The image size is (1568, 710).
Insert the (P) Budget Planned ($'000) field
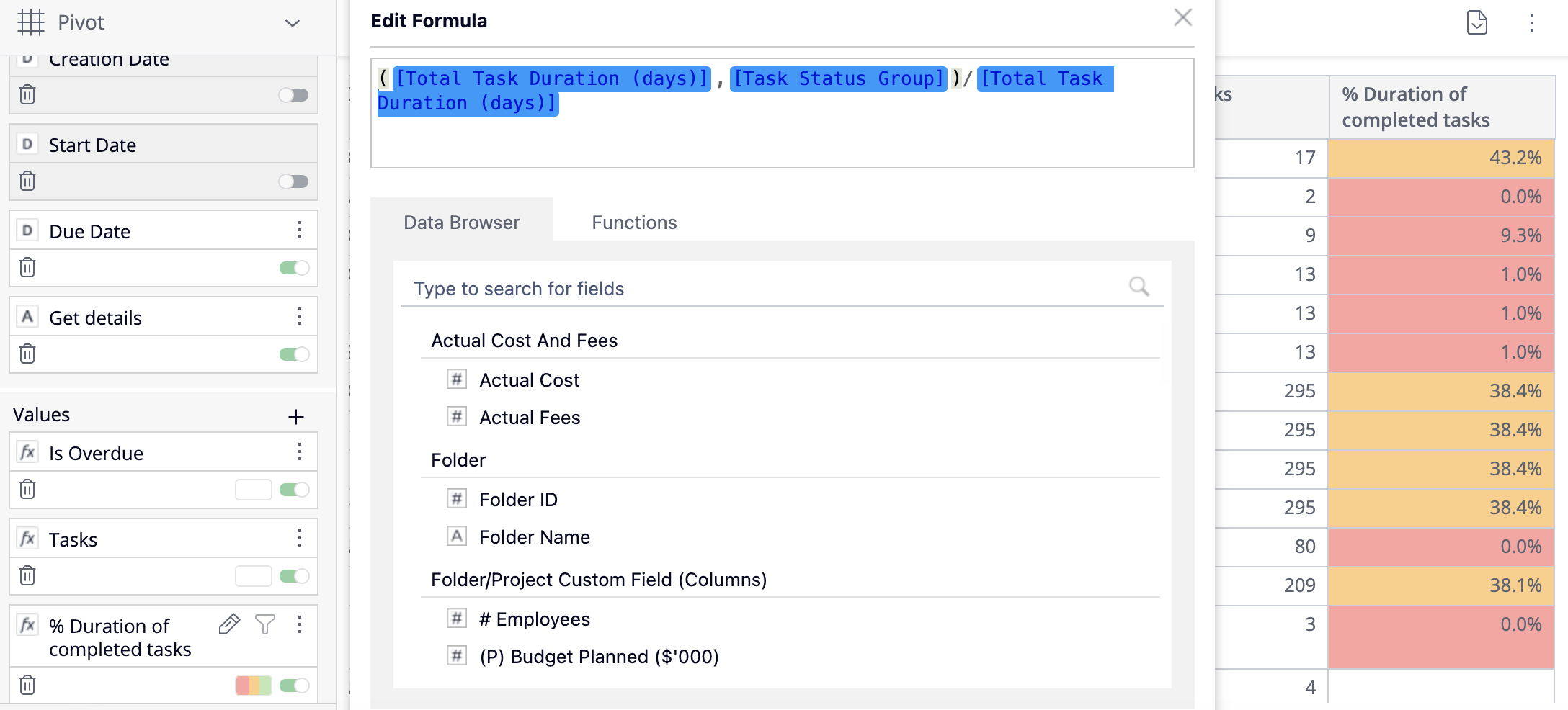599,656
